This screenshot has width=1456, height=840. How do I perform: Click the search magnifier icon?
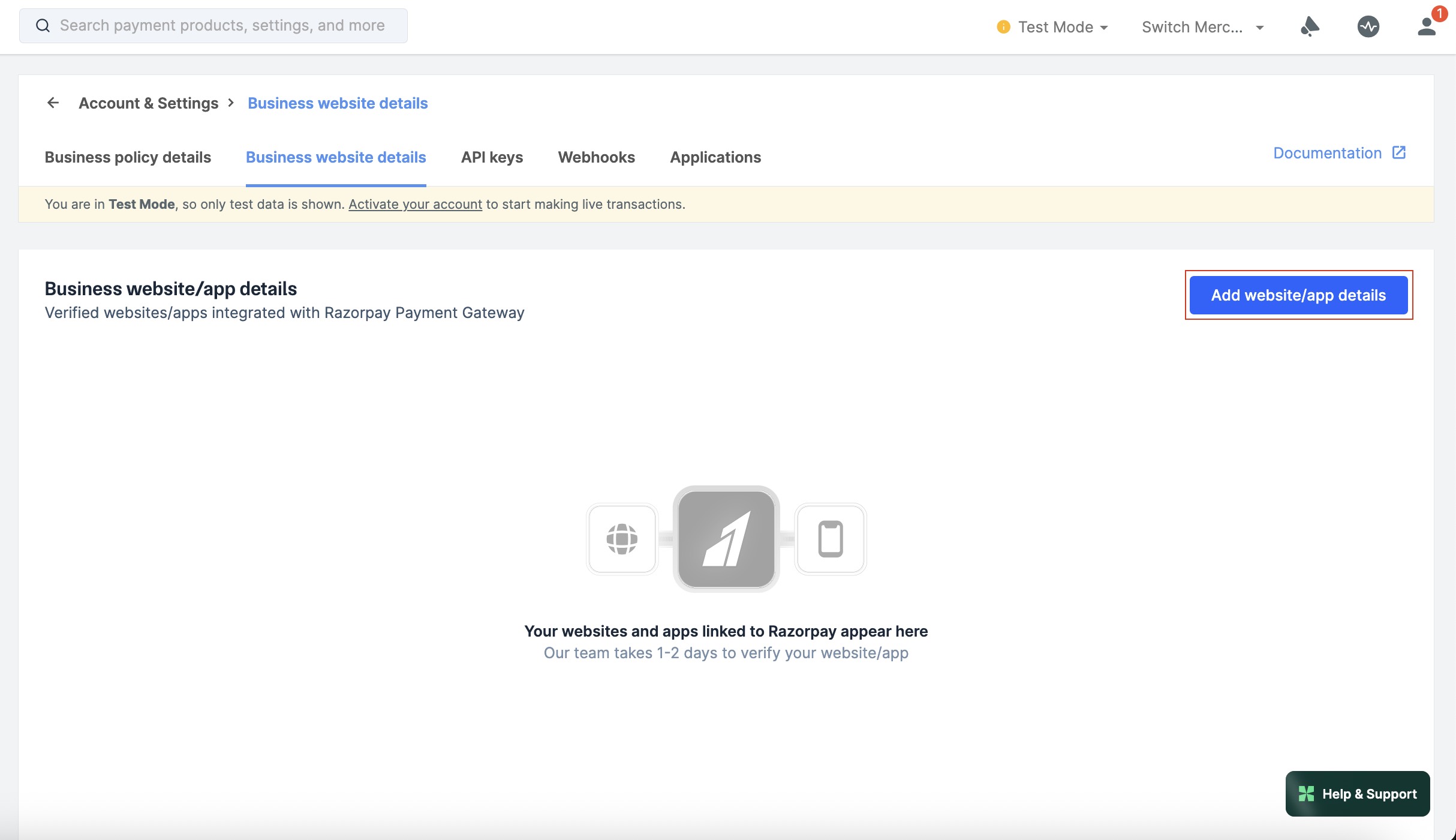pos(43,26)
